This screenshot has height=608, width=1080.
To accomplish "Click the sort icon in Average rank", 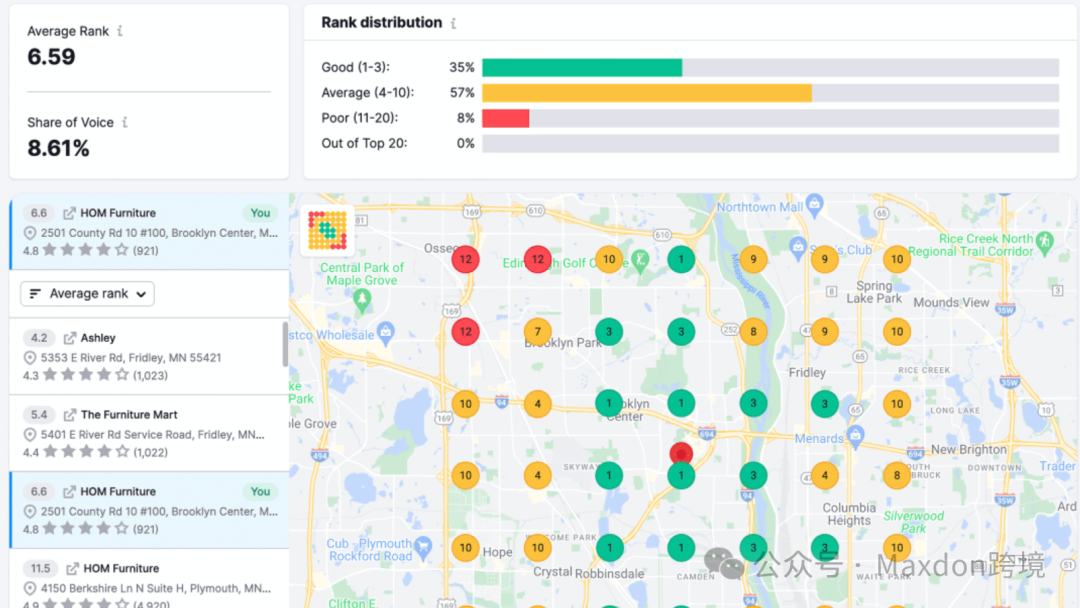I will click(x=35, y=294).
